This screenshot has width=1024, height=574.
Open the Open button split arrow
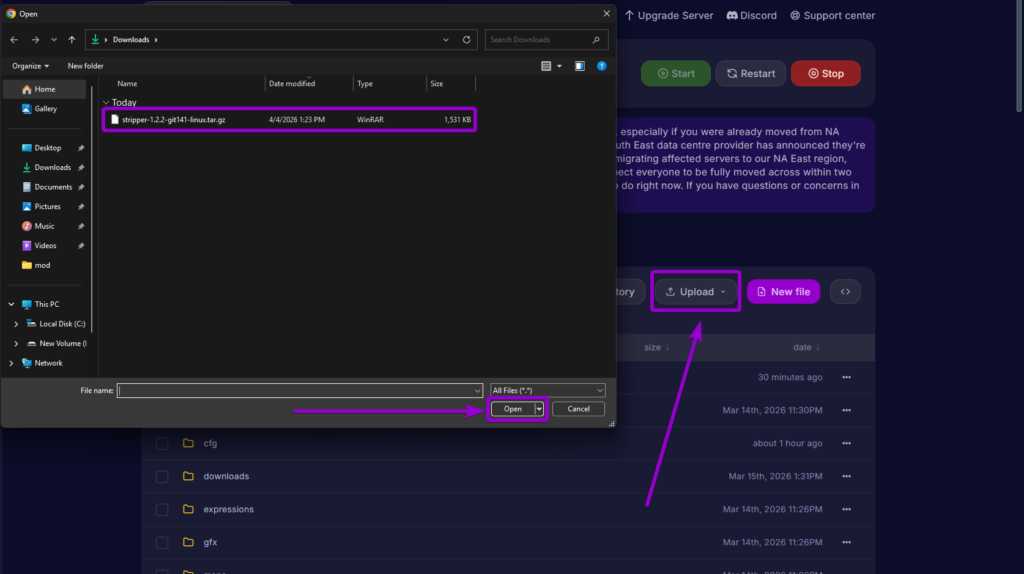coord(539,409)
